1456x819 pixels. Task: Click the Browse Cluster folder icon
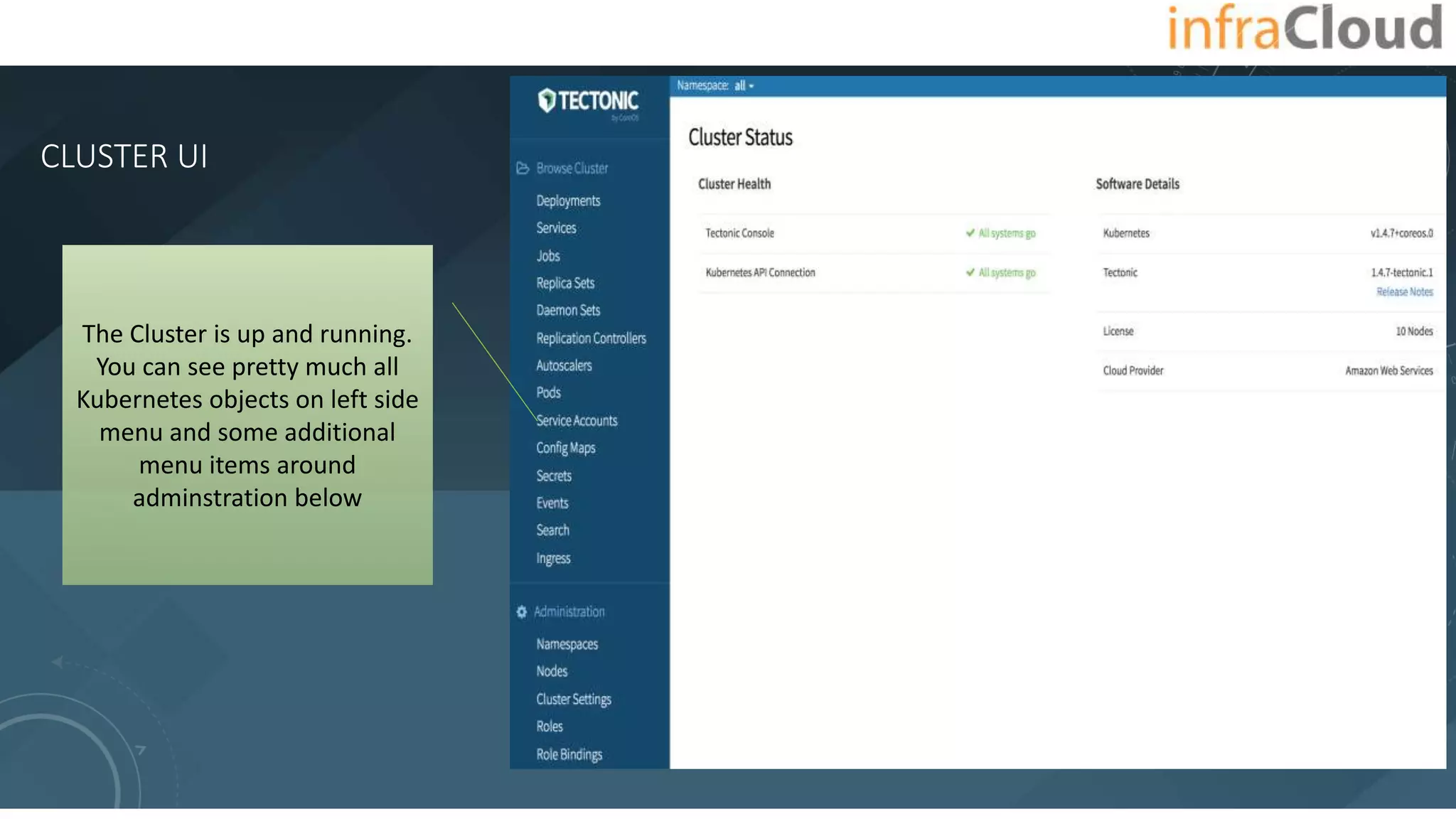click(x=523, y=168)
